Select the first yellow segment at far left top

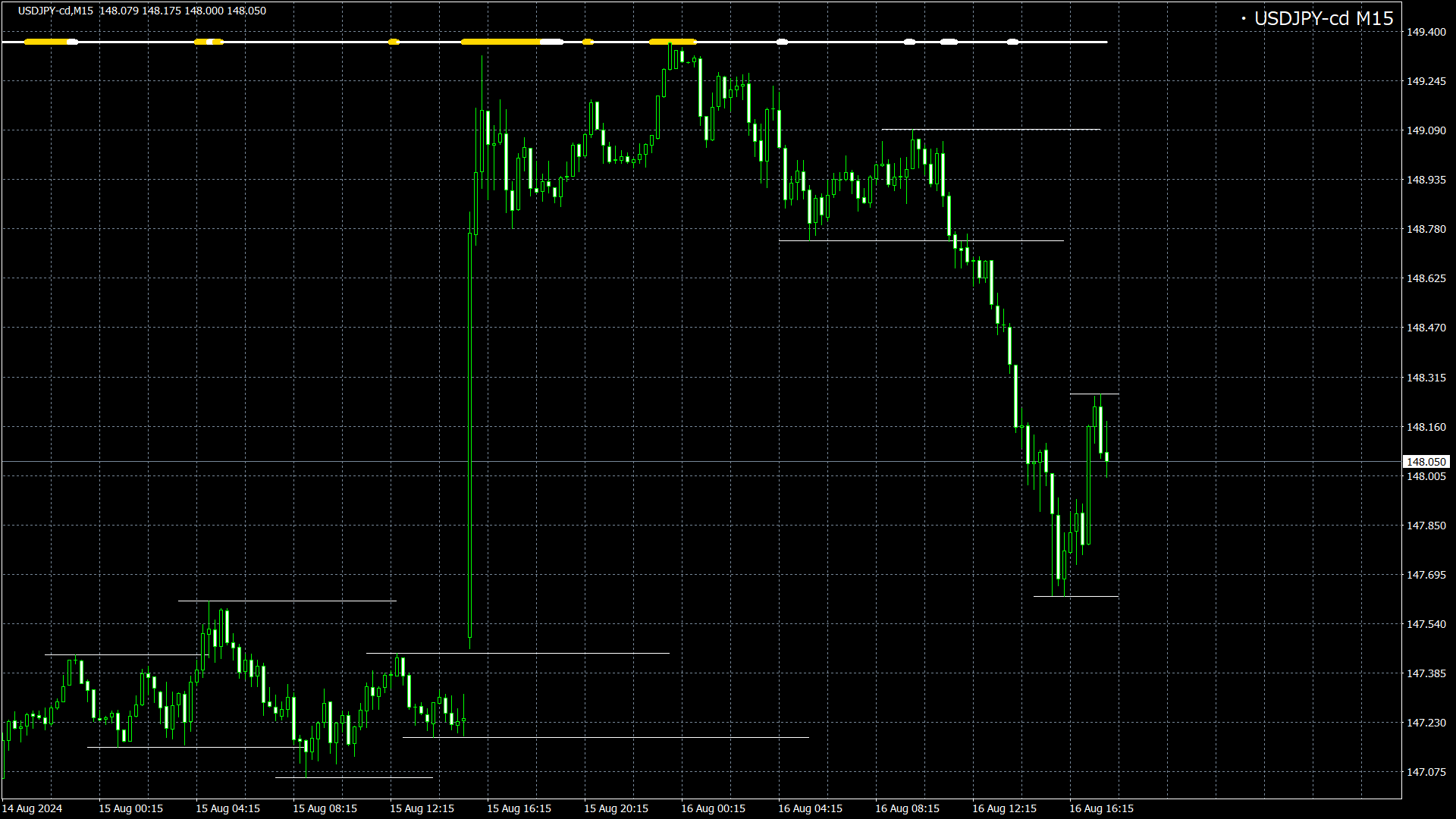click(x=45, y=42)
